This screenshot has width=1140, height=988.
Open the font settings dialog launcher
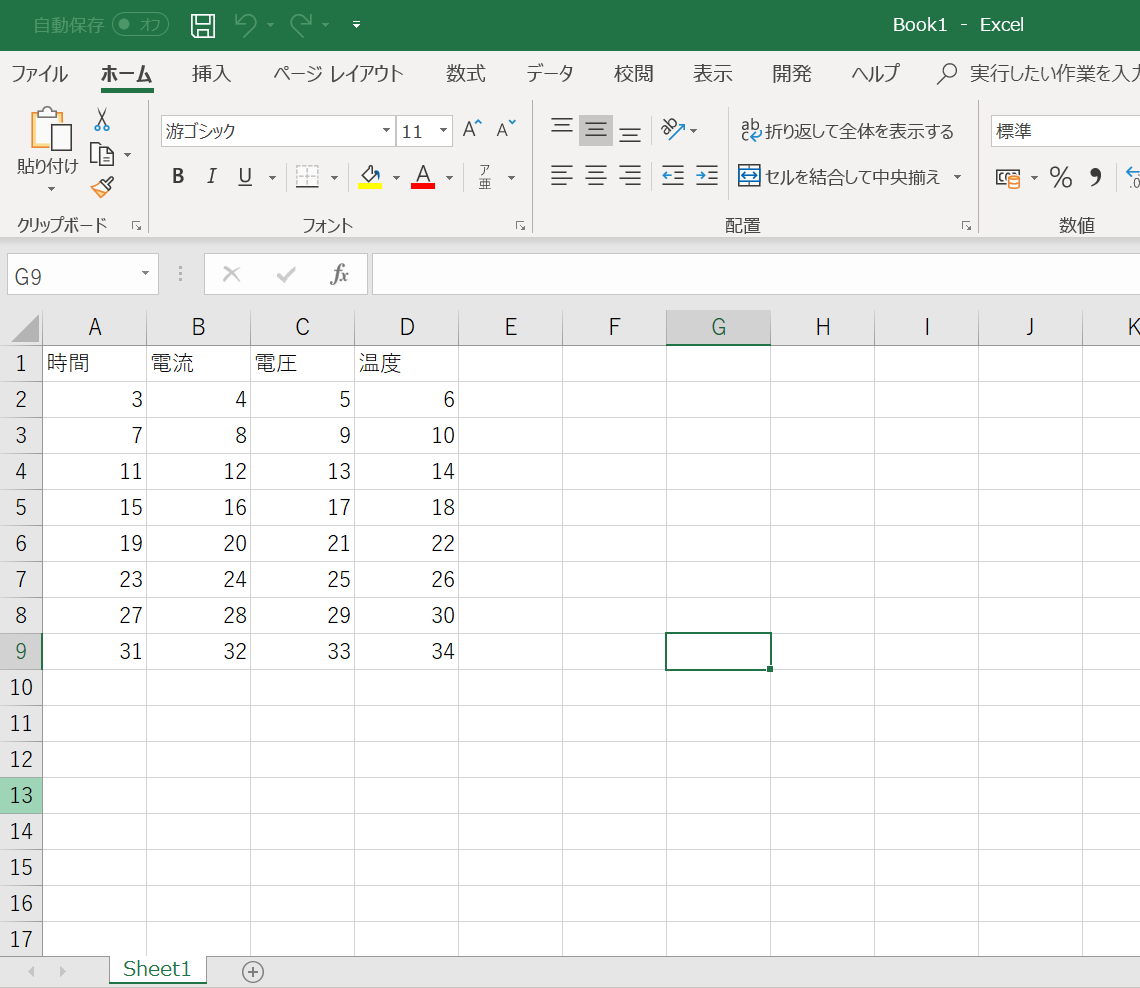pos(521,226)
